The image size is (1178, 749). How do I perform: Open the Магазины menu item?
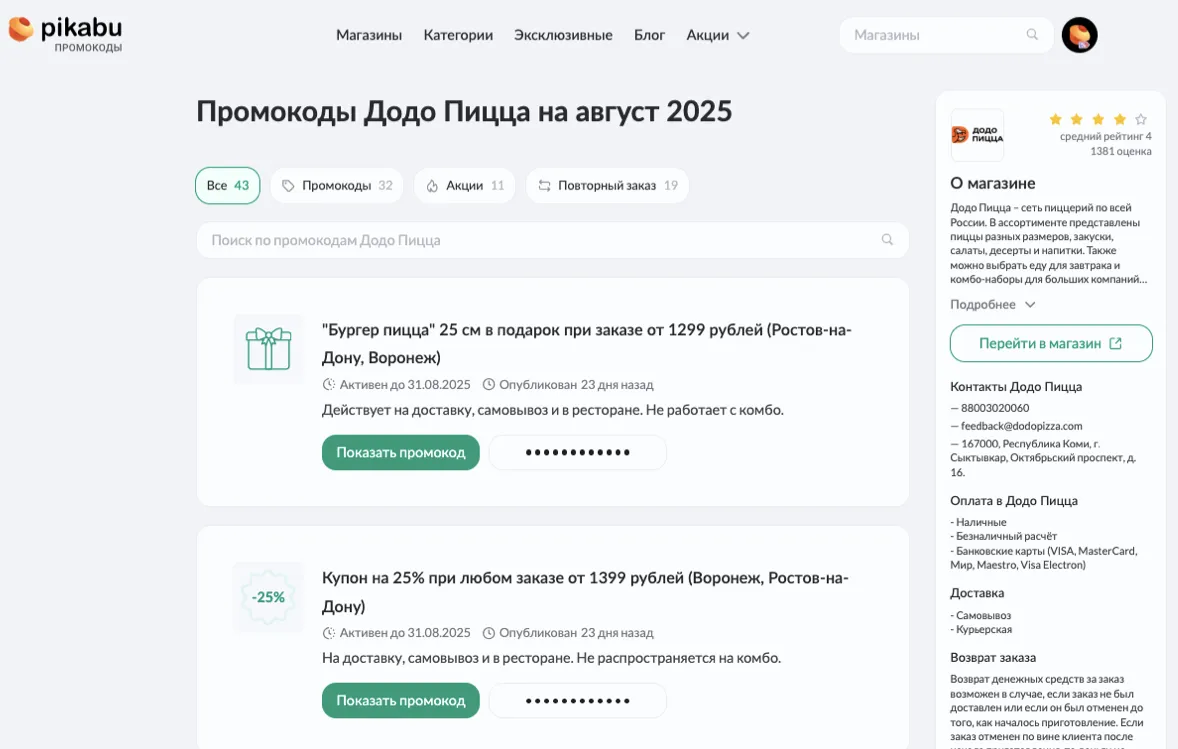click(369, 35)
